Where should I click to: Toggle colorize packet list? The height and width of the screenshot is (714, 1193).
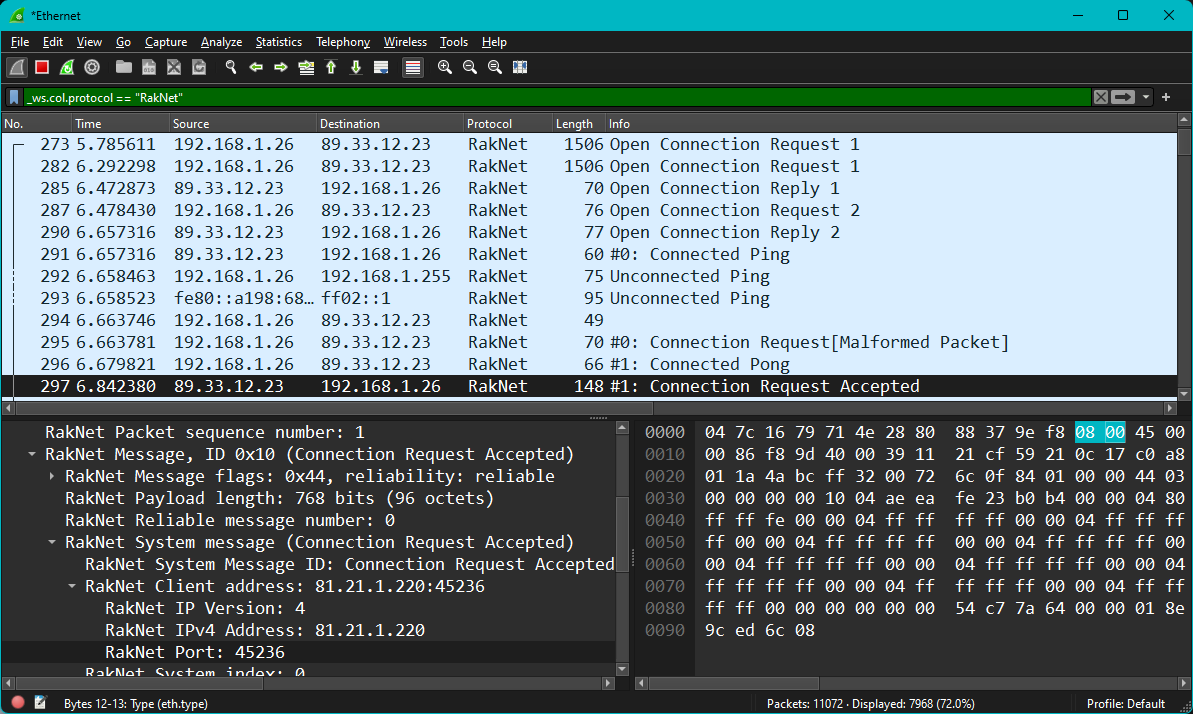(413, 67)
